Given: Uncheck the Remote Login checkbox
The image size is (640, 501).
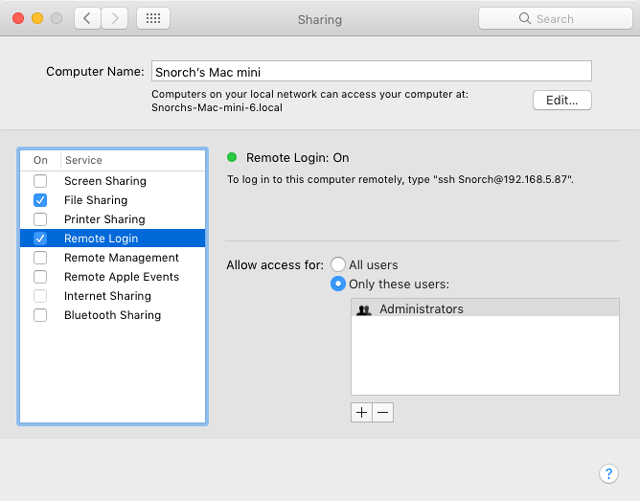Looking at the screenshot, I should point(40,238).
